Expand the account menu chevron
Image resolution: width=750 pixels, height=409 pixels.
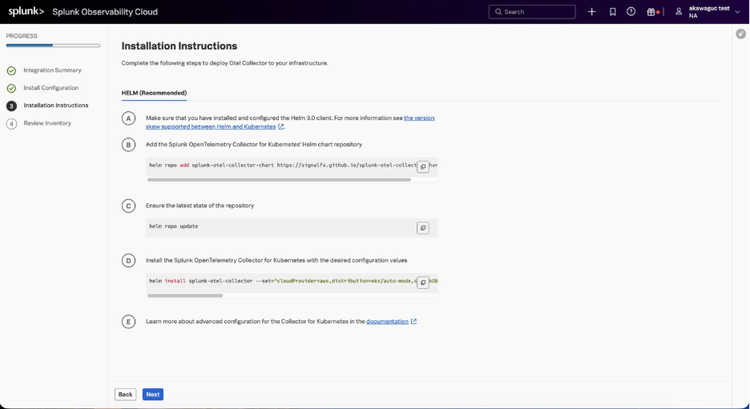point(737,12)
